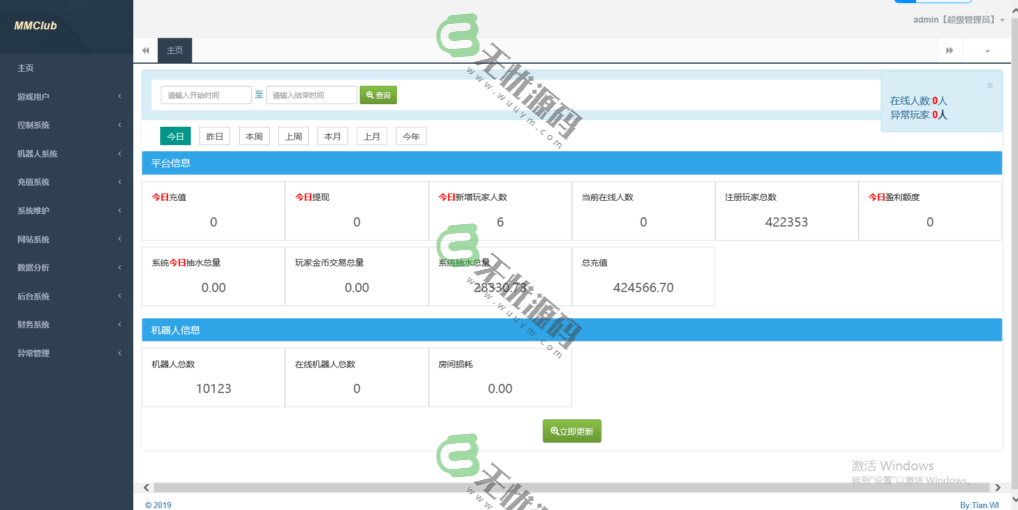The image size is (1018, 510).
Task: Click the MMClub logo
Action: coord(36,26)
